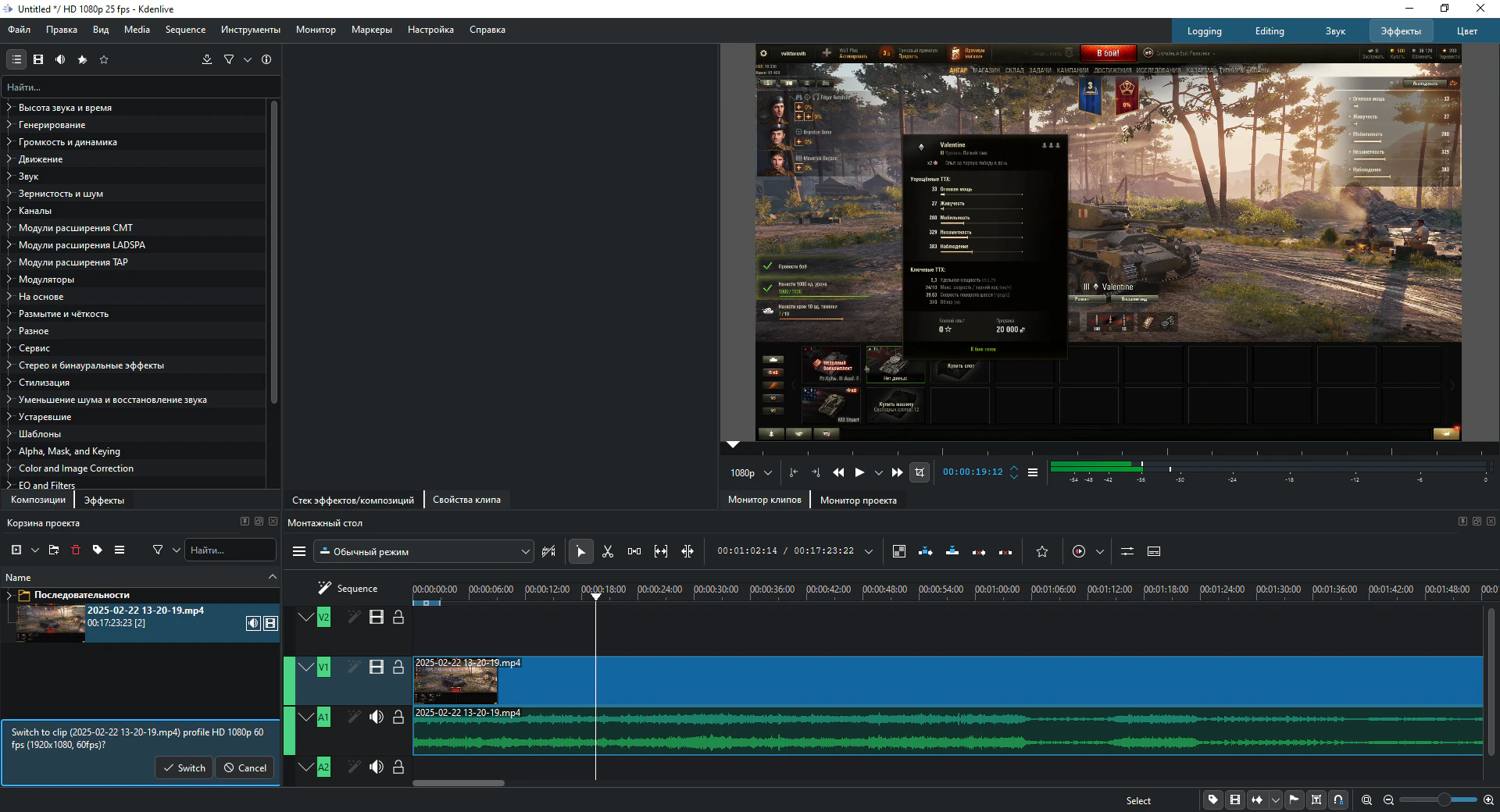Click the crop icon in project monitor
This screenshot has height=812, width=1500.
[x=920, y=472]
